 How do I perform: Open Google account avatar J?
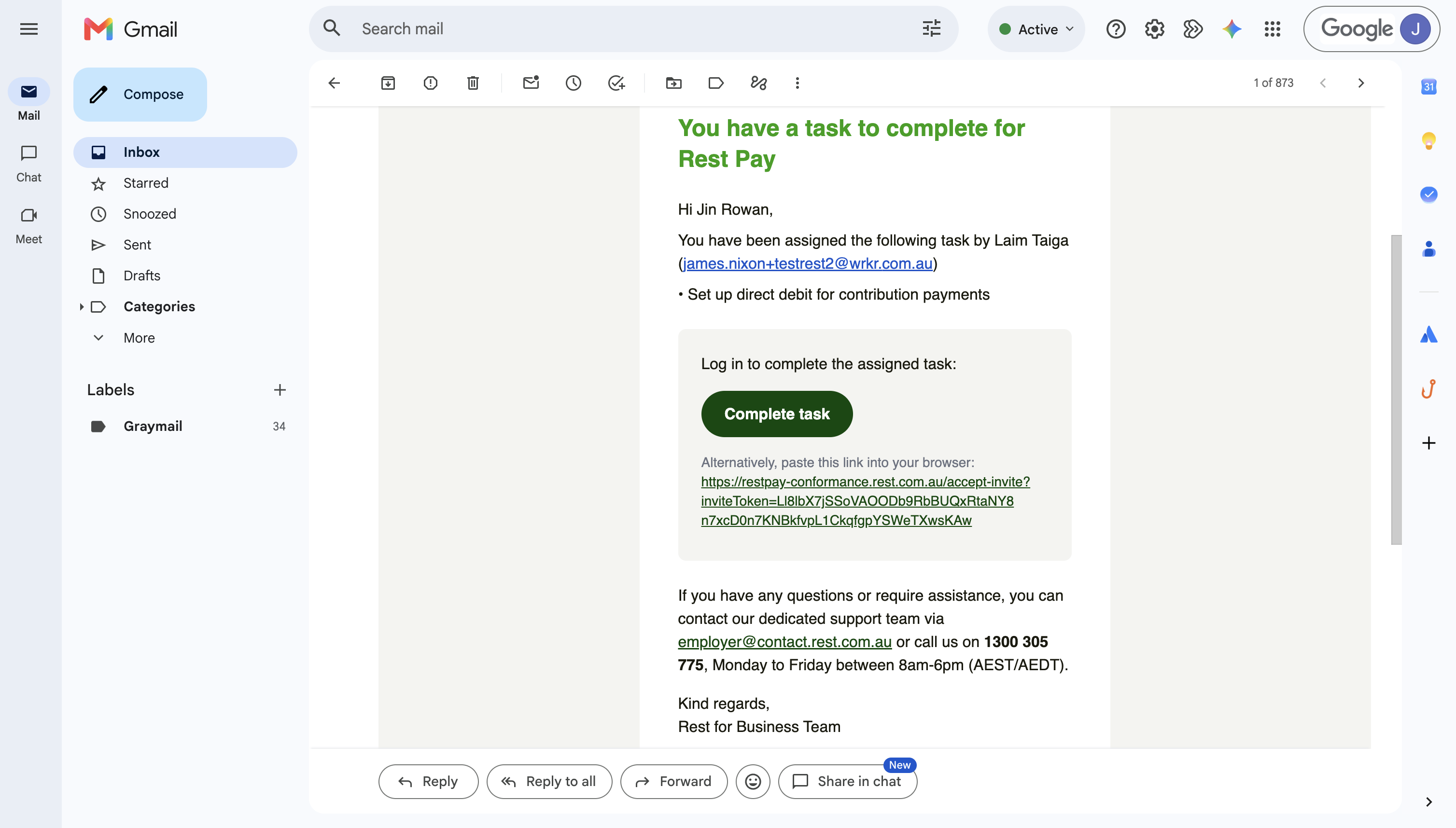[1415, 29]
